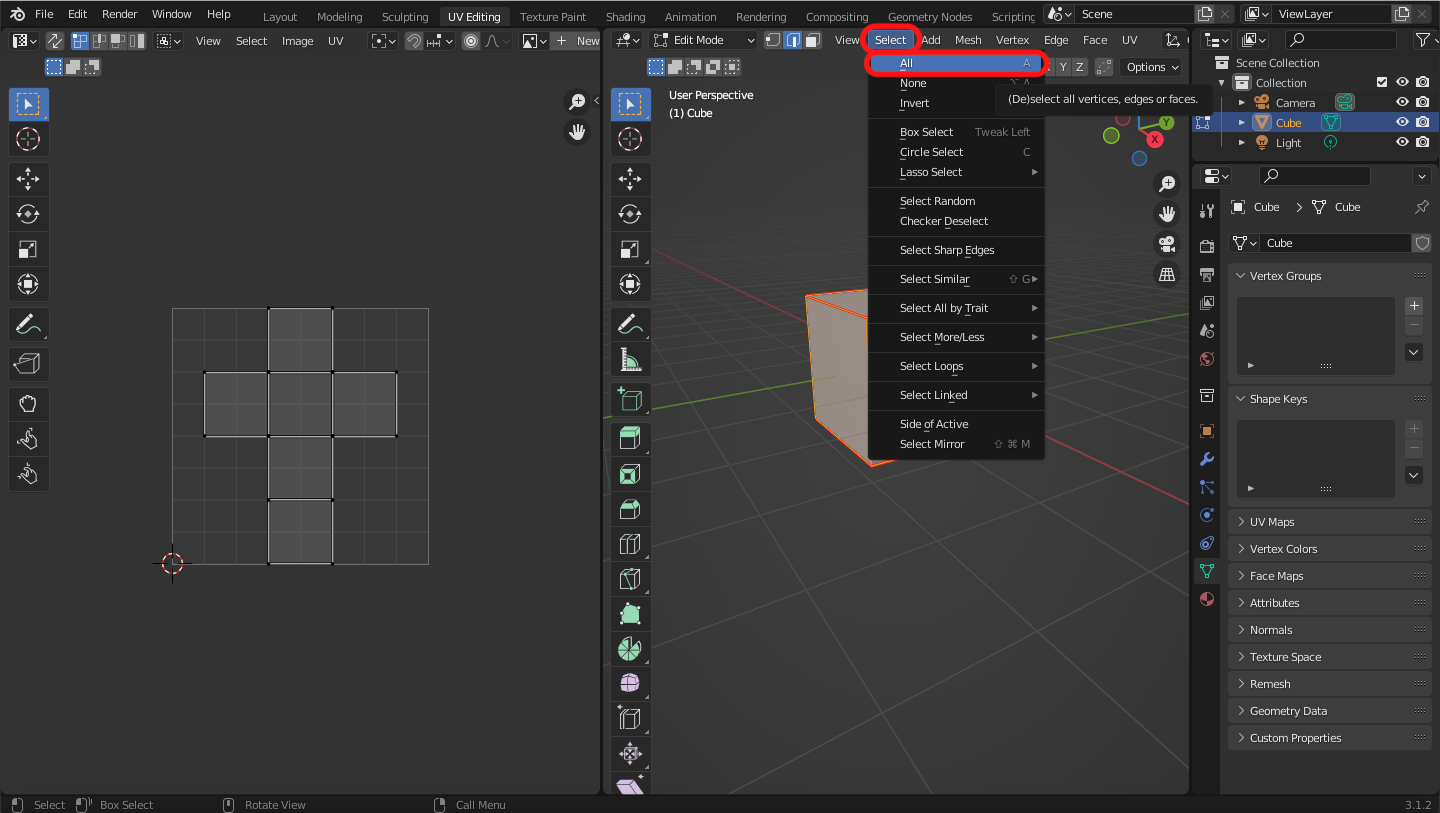Open the Edit Mode dropdown
Image resolution: width=1440 pixels, height=813 pixels.
pyautogui.click(x=703, y=40)
